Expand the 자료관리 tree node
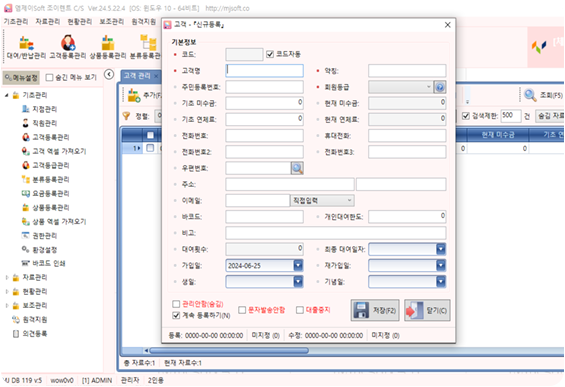The height and width of the screenshot is (387, 565). tap(6, 277)
